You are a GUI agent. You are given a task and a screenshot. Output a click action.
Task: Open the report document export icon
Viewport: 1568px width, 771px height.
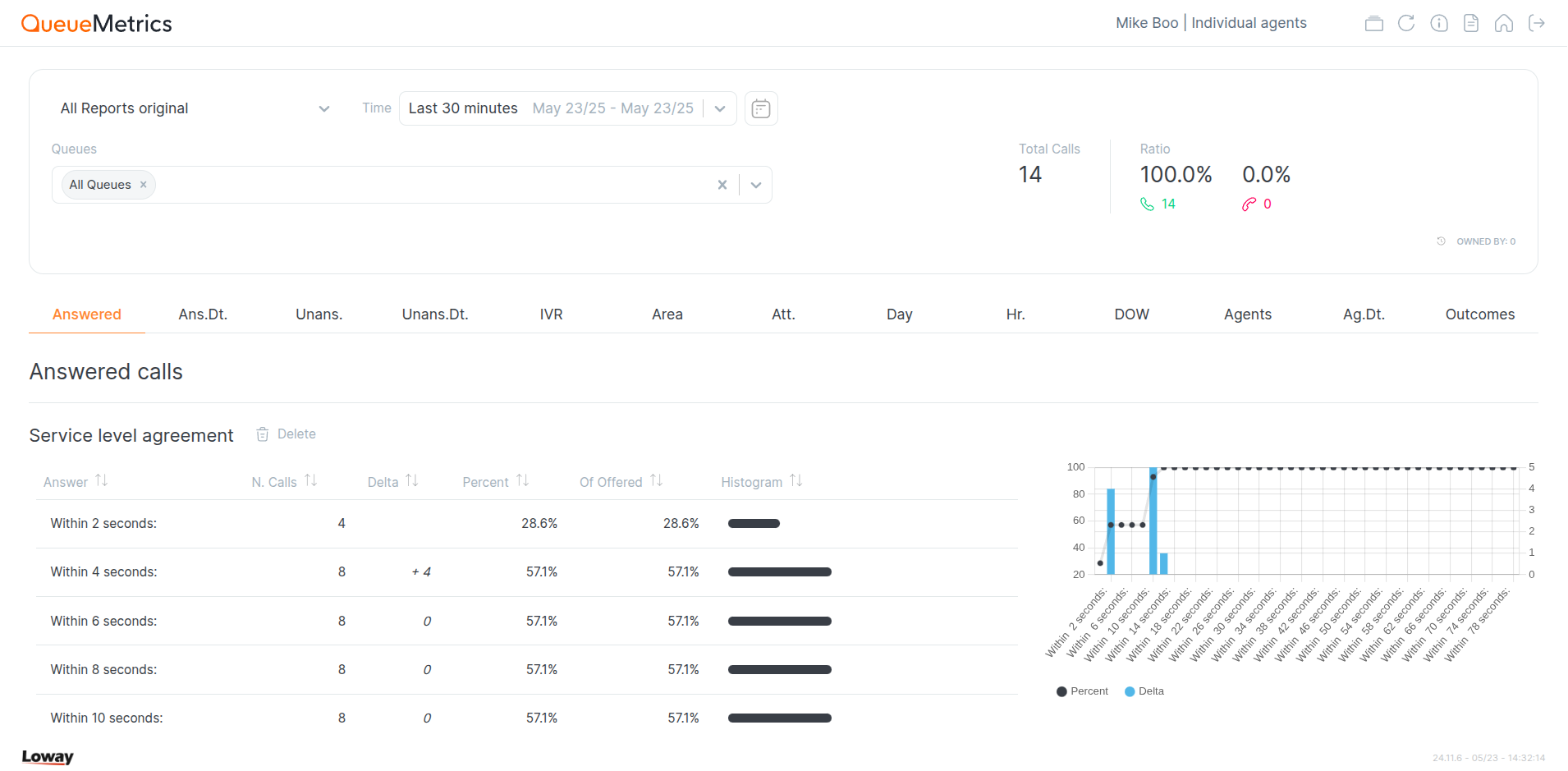pos(1471,23)
